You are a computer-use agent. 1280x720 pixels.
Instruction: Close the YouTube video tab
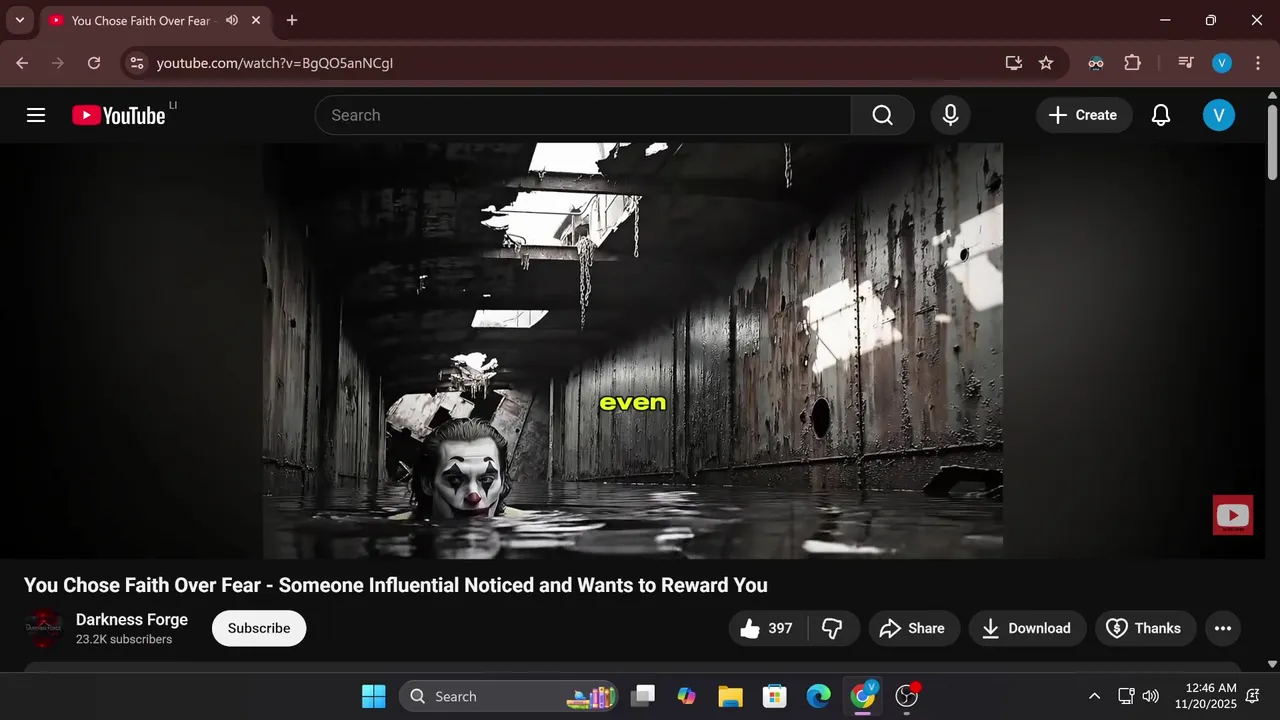257,20
